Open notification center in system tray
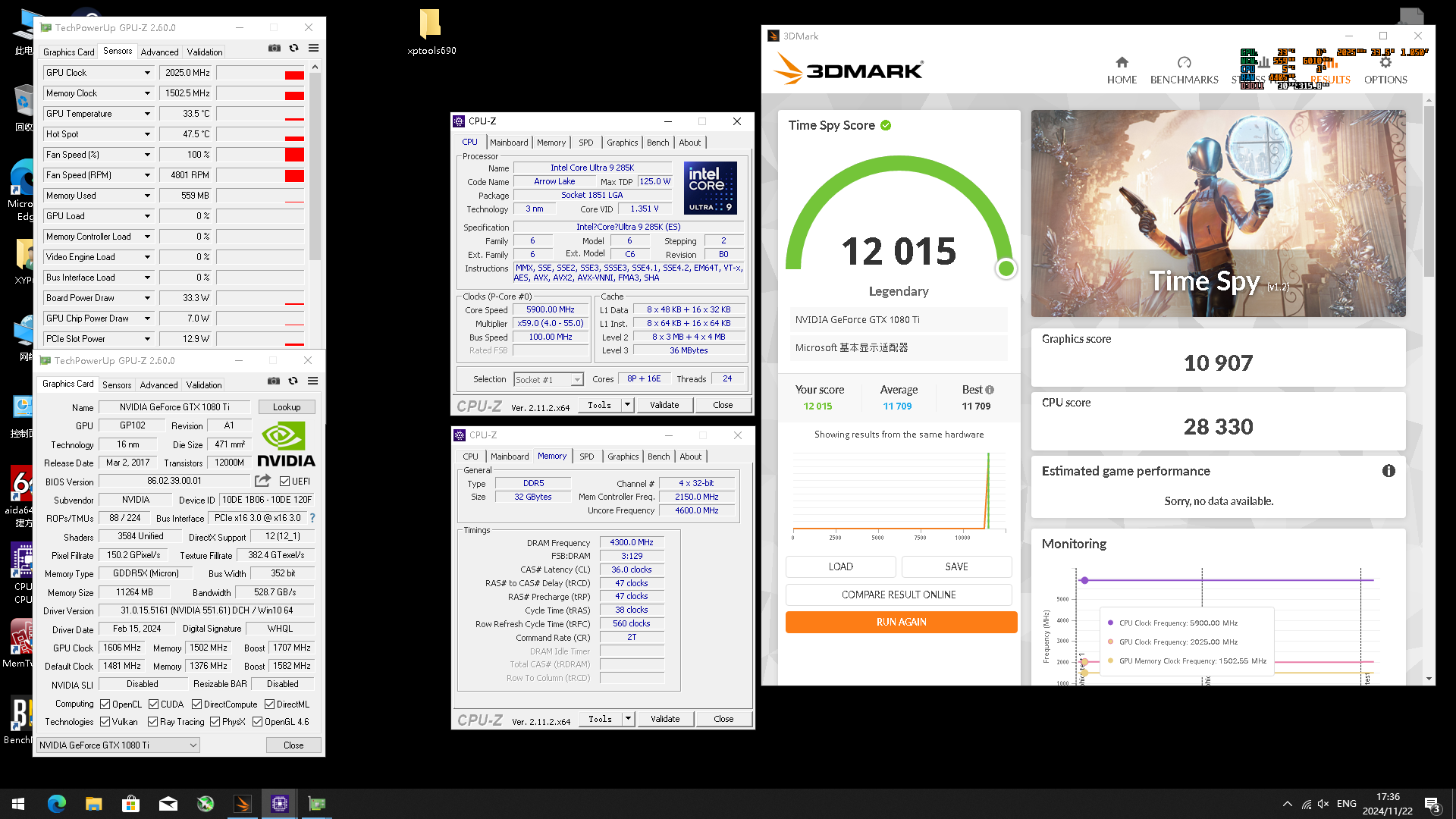The width and height of the screenshot is (1456, 819). coord(1433,805)
